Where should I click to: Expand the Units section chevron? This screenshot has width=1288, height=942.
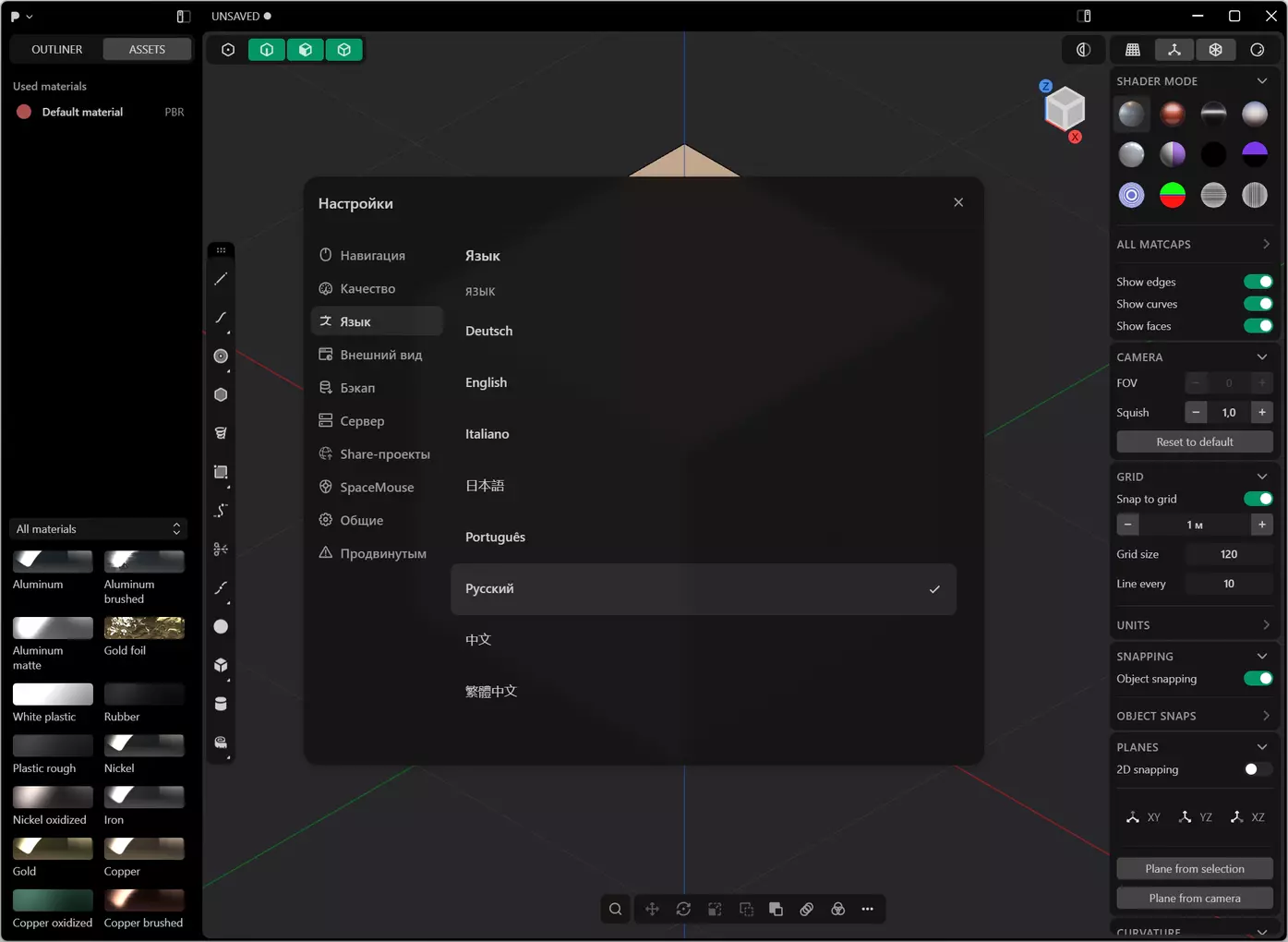(1266, 625)
